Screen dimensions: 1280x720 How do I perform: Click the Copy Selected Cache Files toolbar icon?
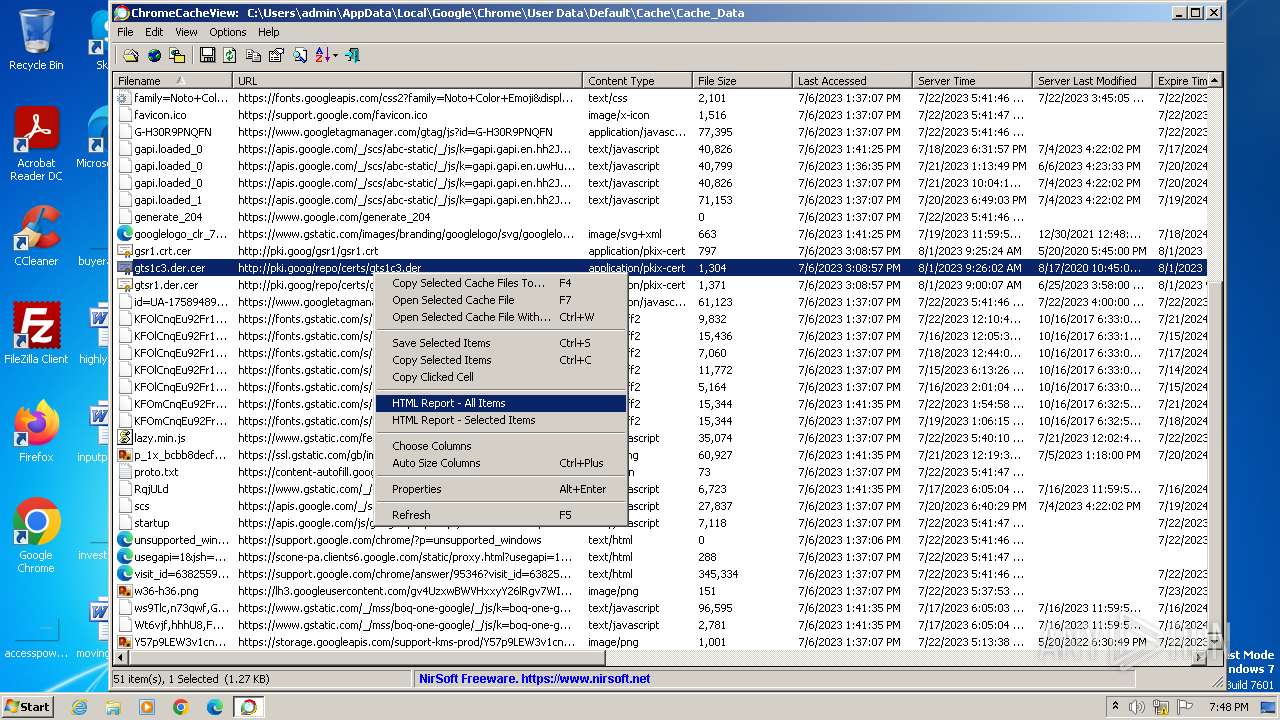coord(177,55)
